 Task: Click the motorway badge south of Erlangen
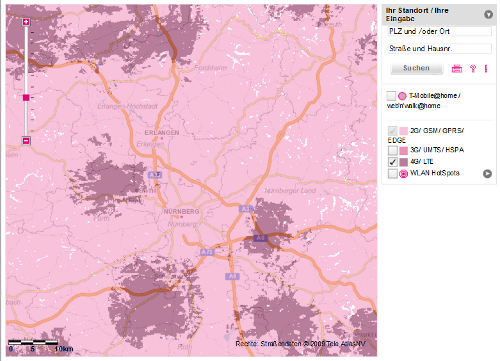tap(155, 175)
